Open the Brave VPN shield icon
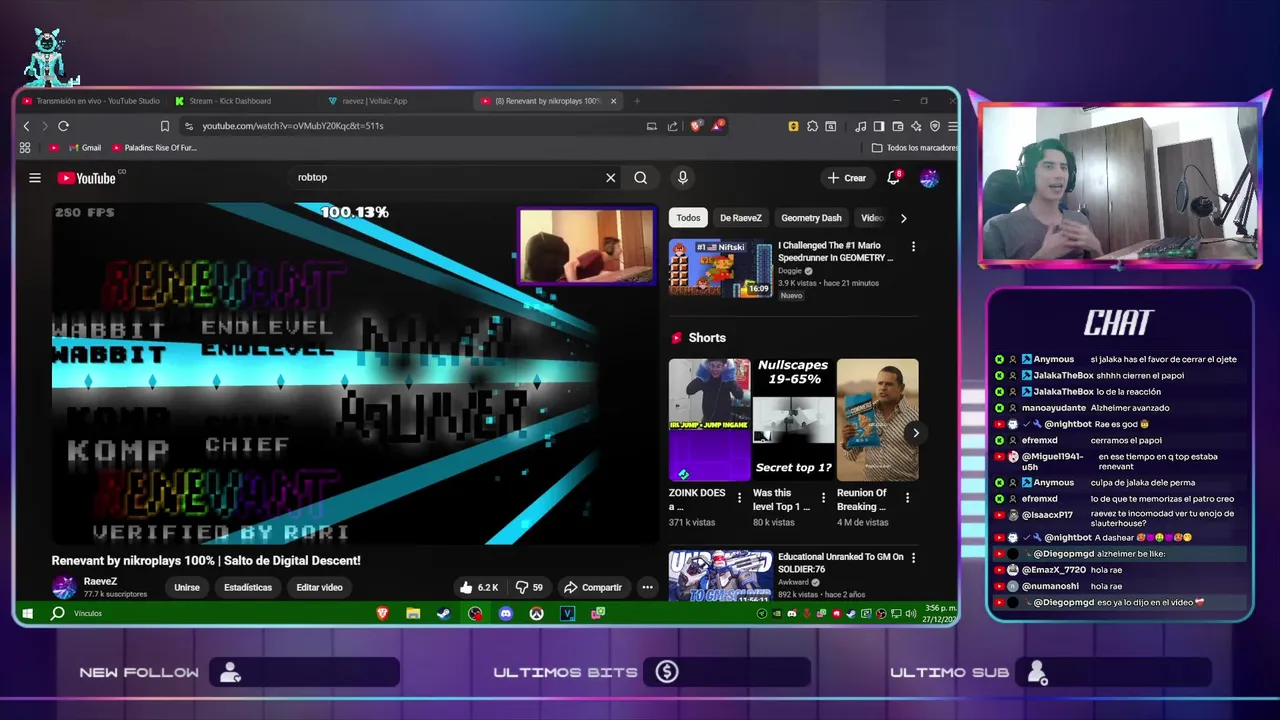Screen dimensions: 1280x720 tap(935, 126)
